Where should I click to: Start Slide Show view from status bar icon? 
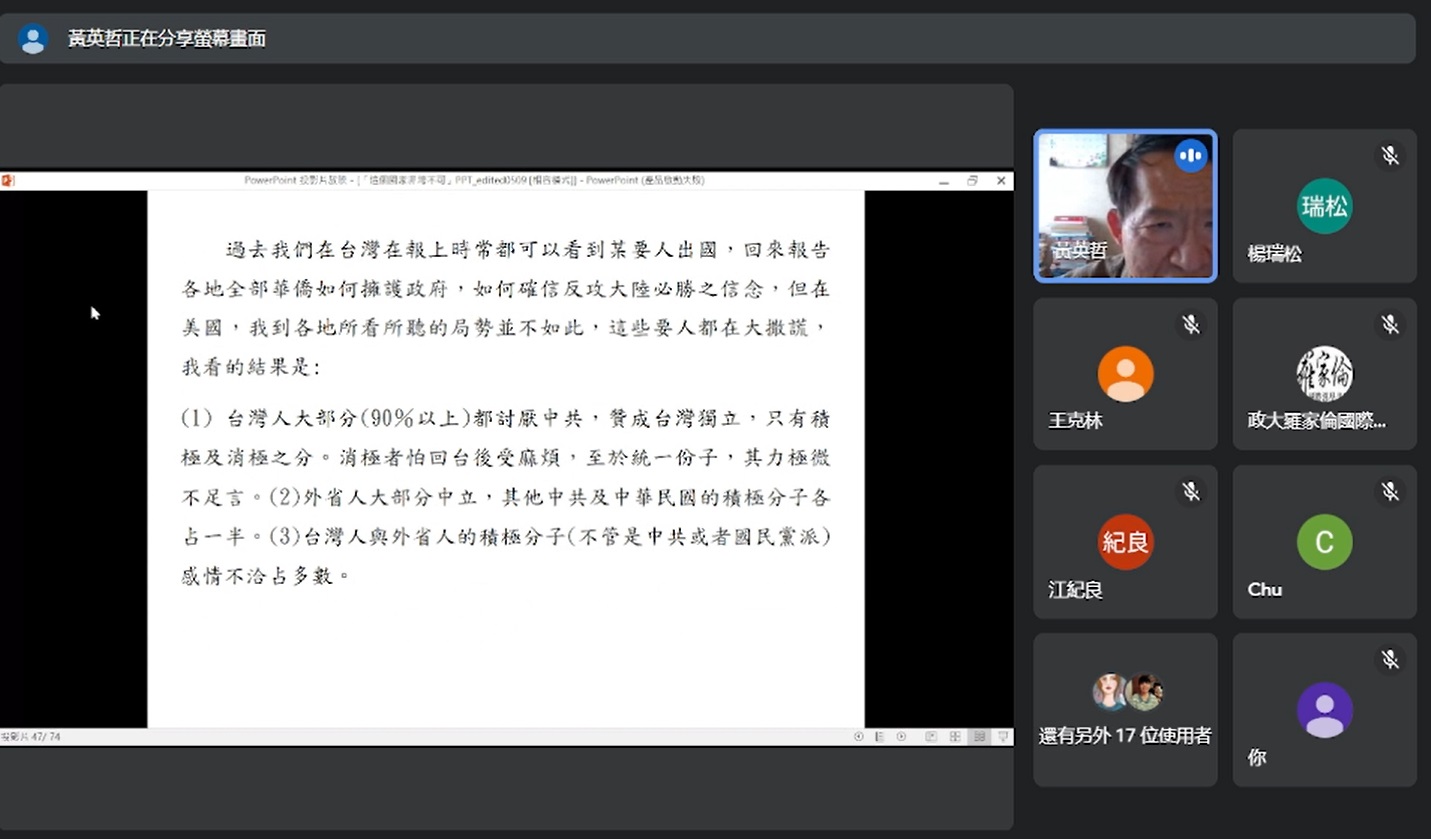pyautogui.click(x=1003, y=736)
